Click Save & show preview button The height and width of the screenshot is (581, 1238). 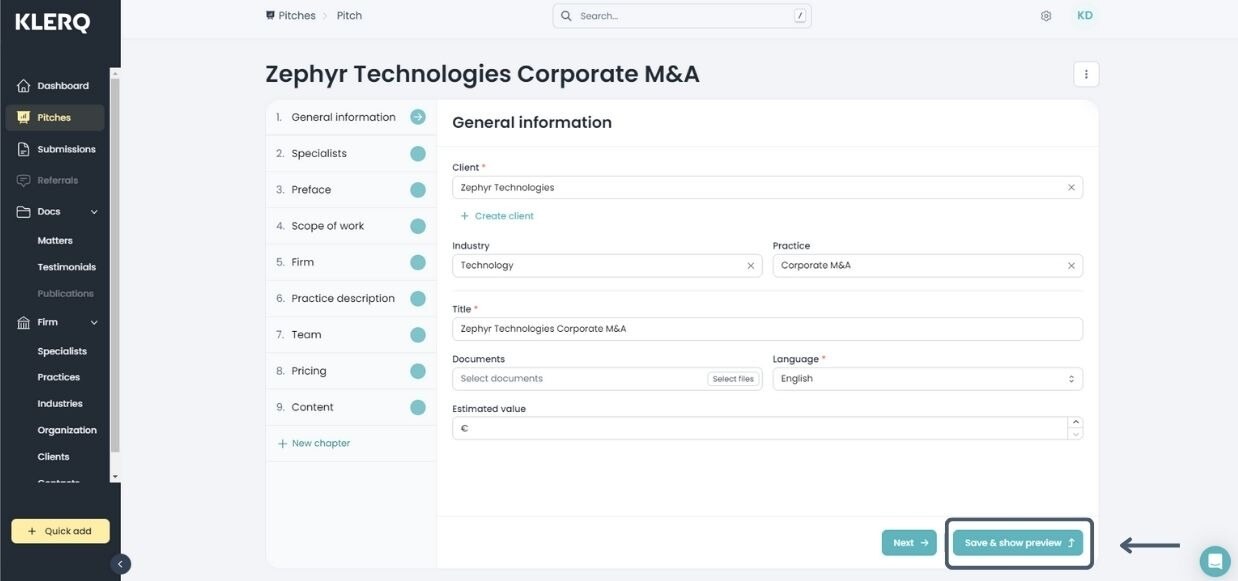click(1018, 543)
